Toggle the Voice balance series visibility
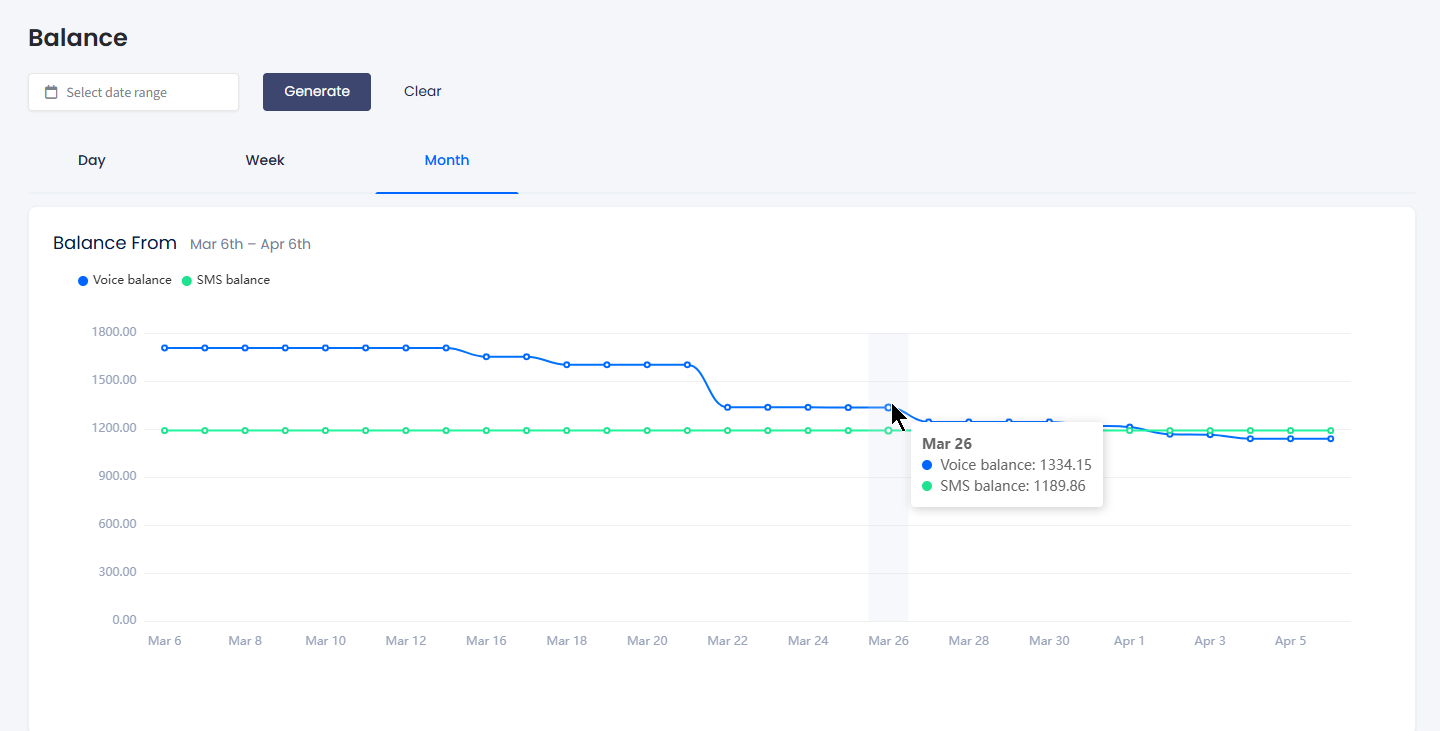The image size is (1440, 731). 124,280
